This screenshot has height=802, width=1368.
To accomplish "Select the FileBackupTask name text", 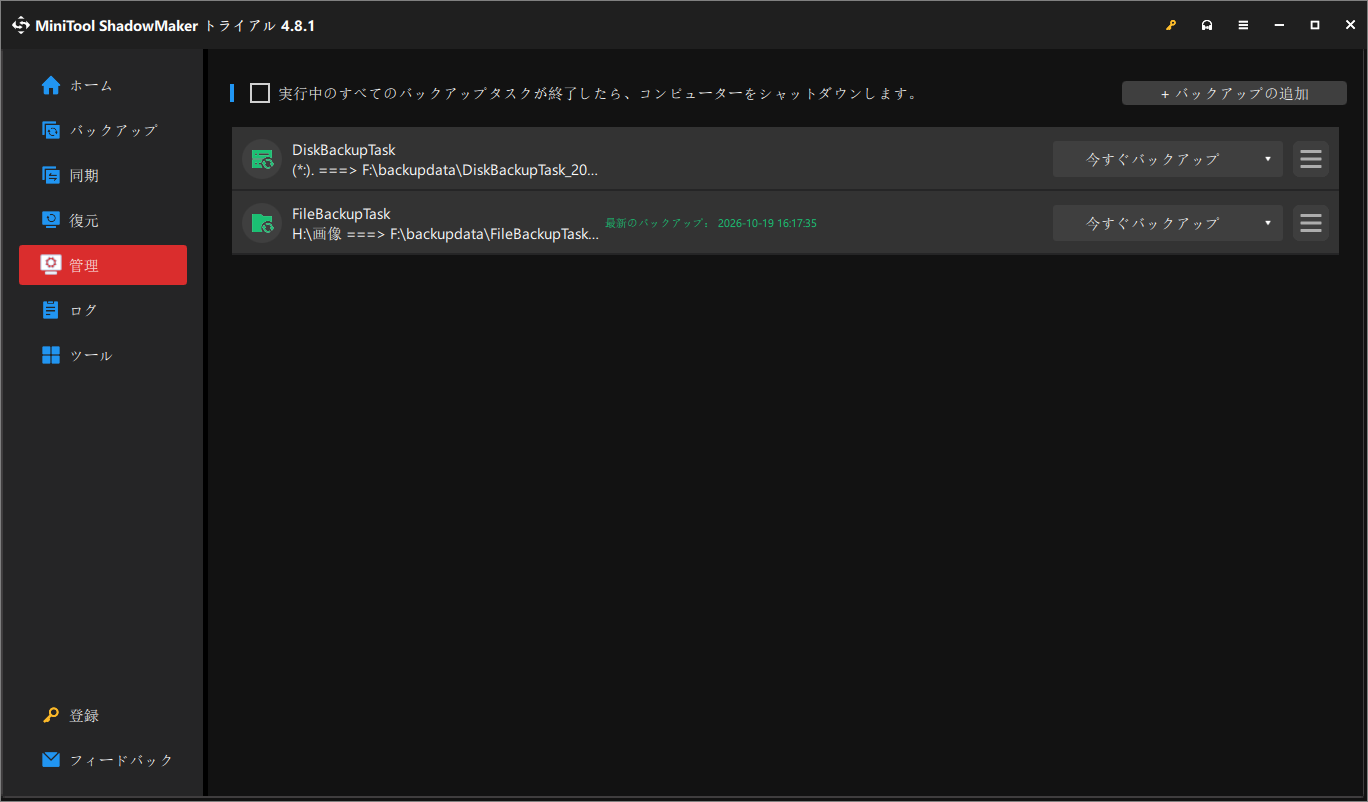I will [x=341, y=214].
